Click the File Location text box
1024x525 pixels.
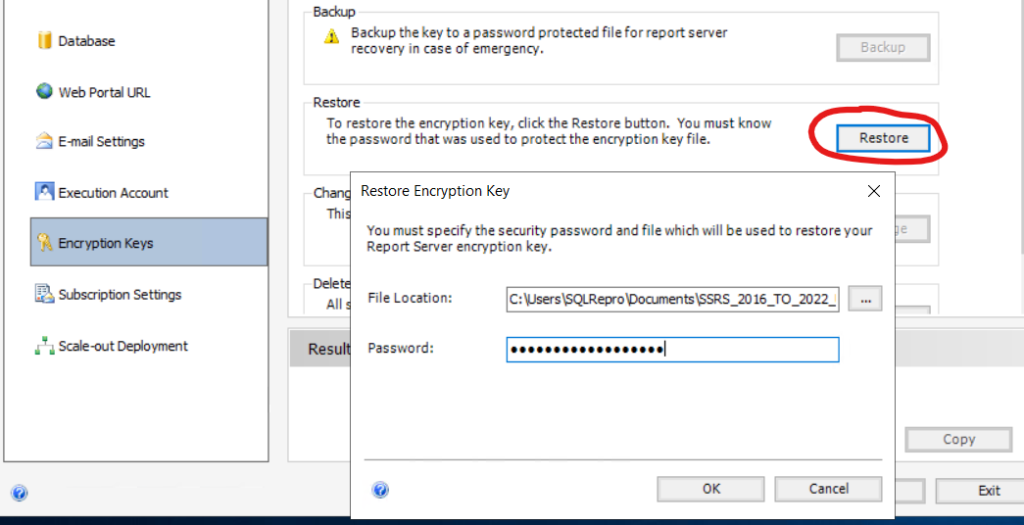tap(673, 299)
